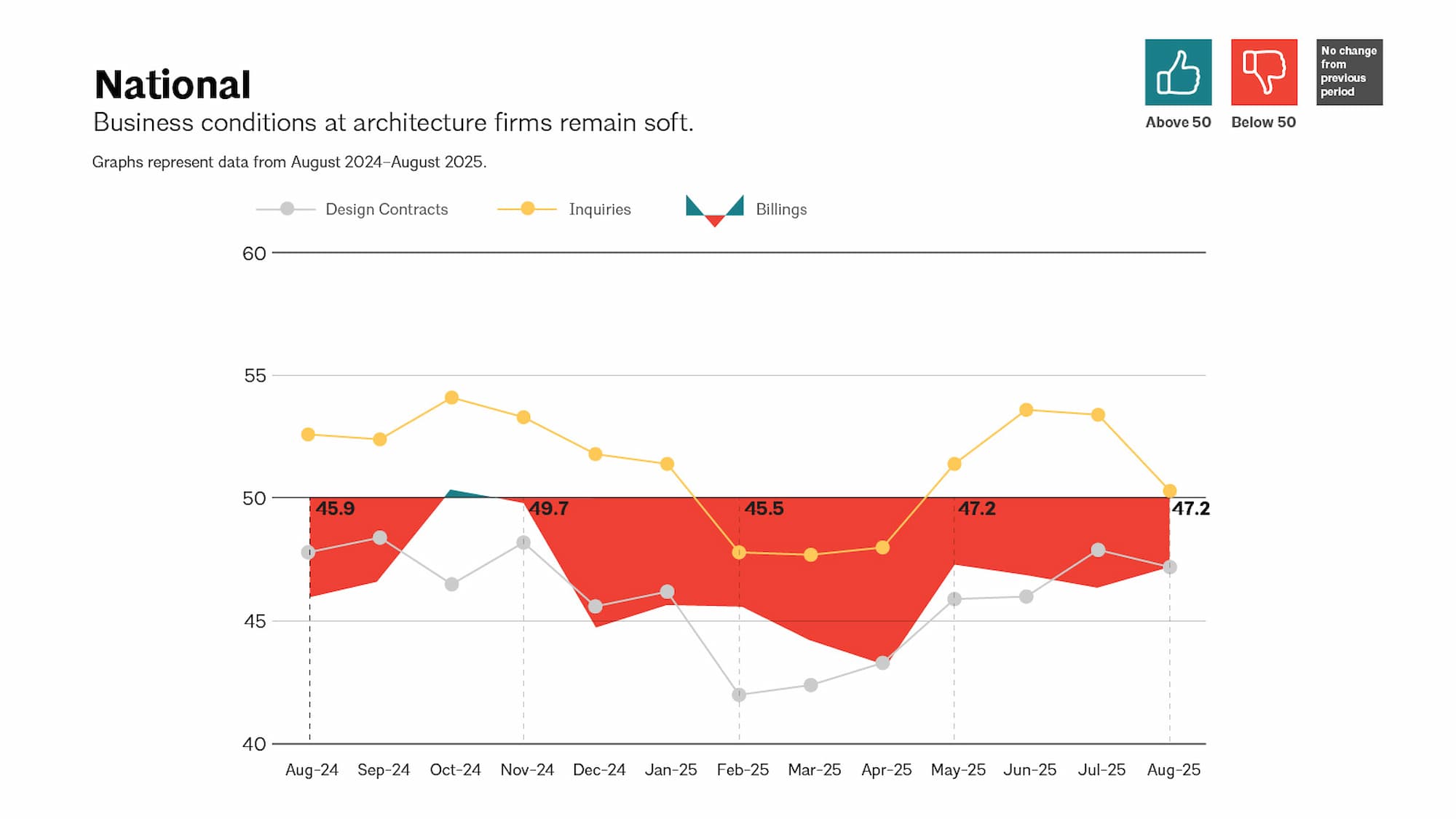Select the May-25 label on the x-axis
Viewport: 1456px width, 819px height.
click(958, 770)
